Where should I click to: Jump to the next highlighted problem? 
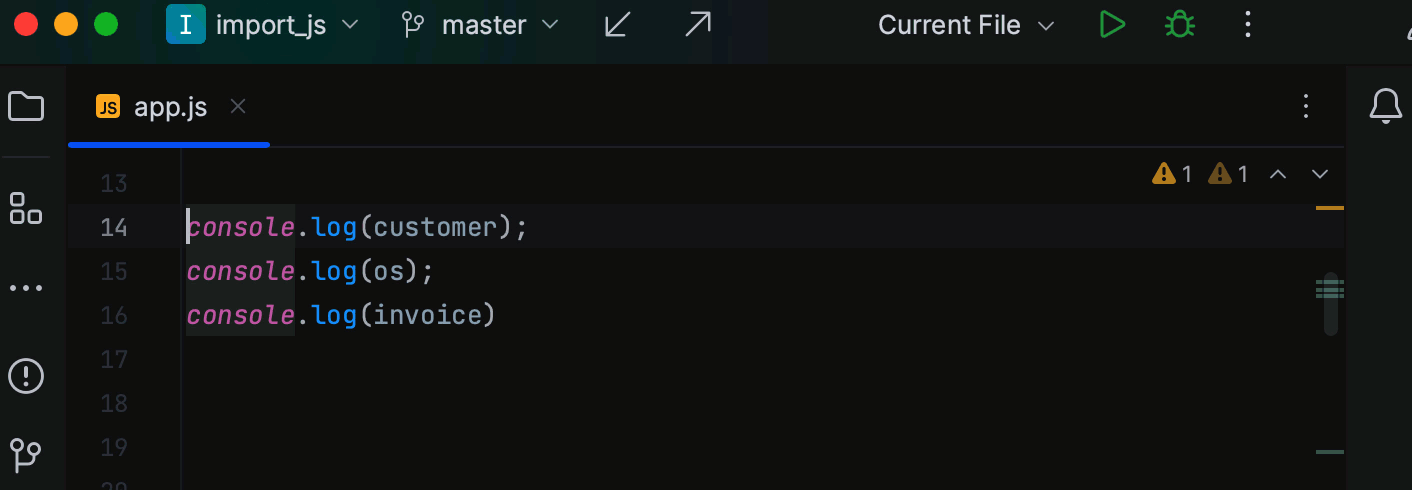[x=1320, y=174]
